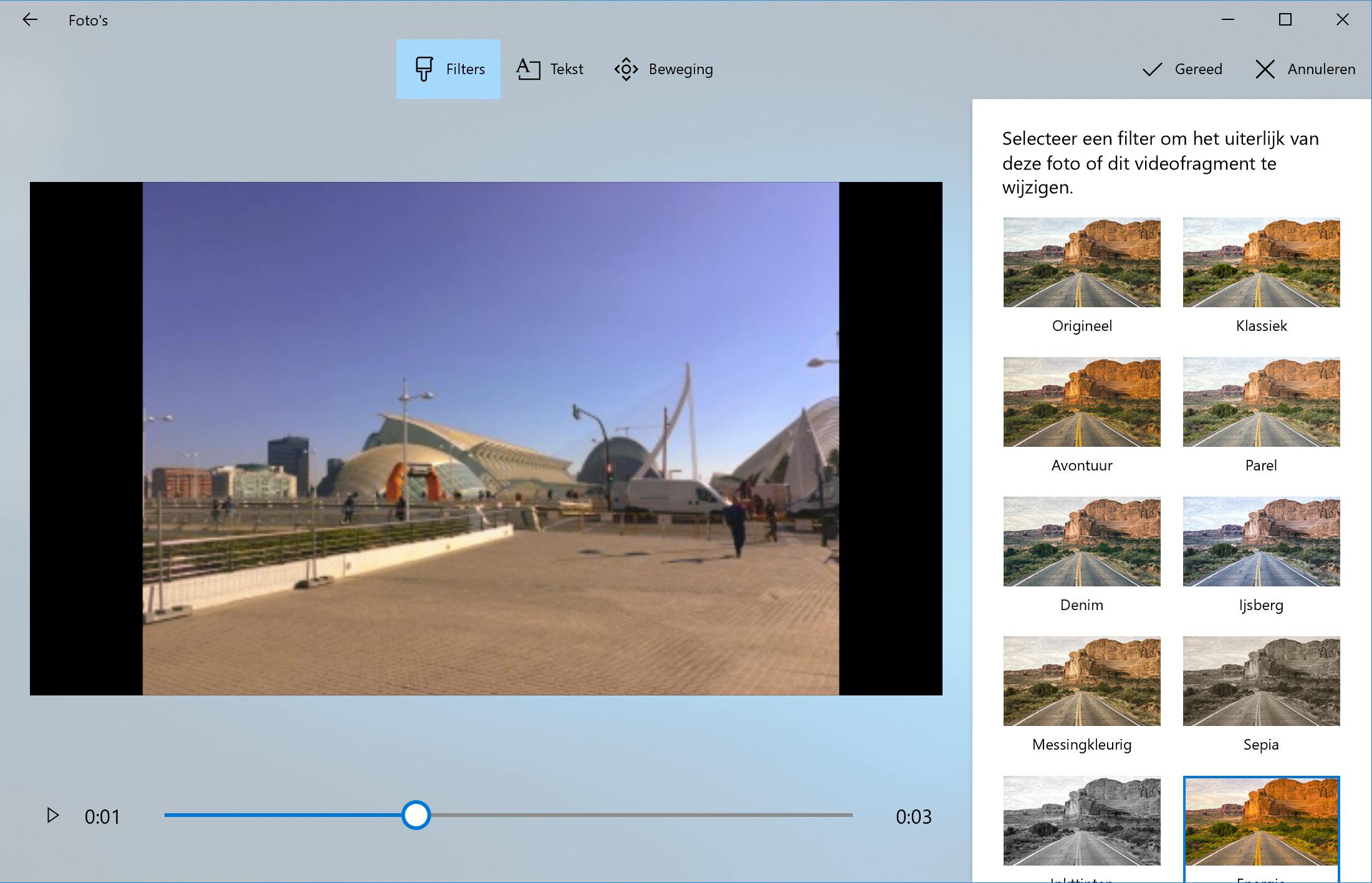This screenshot has width=1372, height=883.
Task: Click the playback slider handle
Action: pos(416,815)
